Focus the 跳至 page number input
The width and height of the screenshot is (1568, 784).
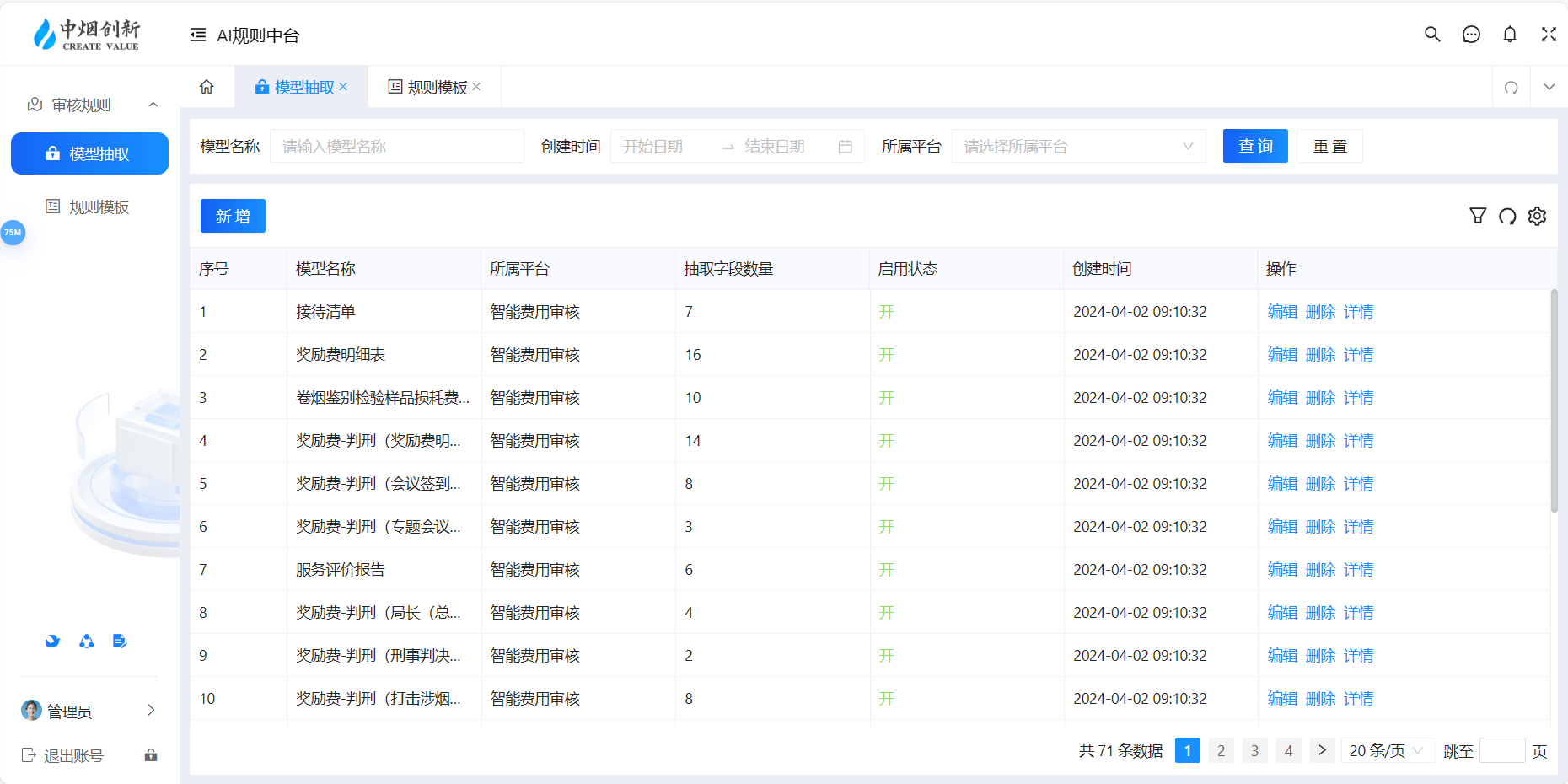point(1502,750)
